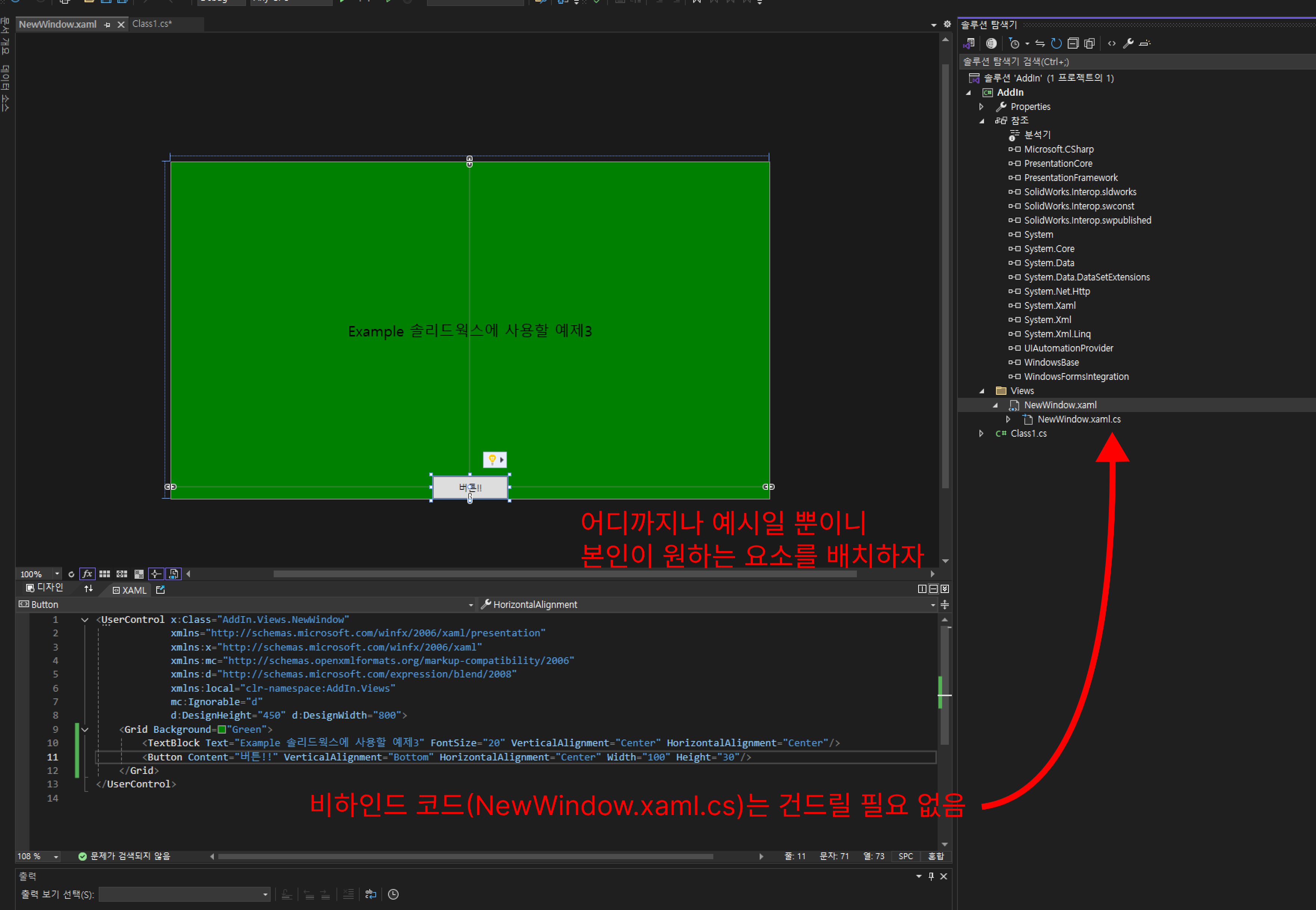Open properties wrench icon in Solution Explorer

pos(1128,43)
